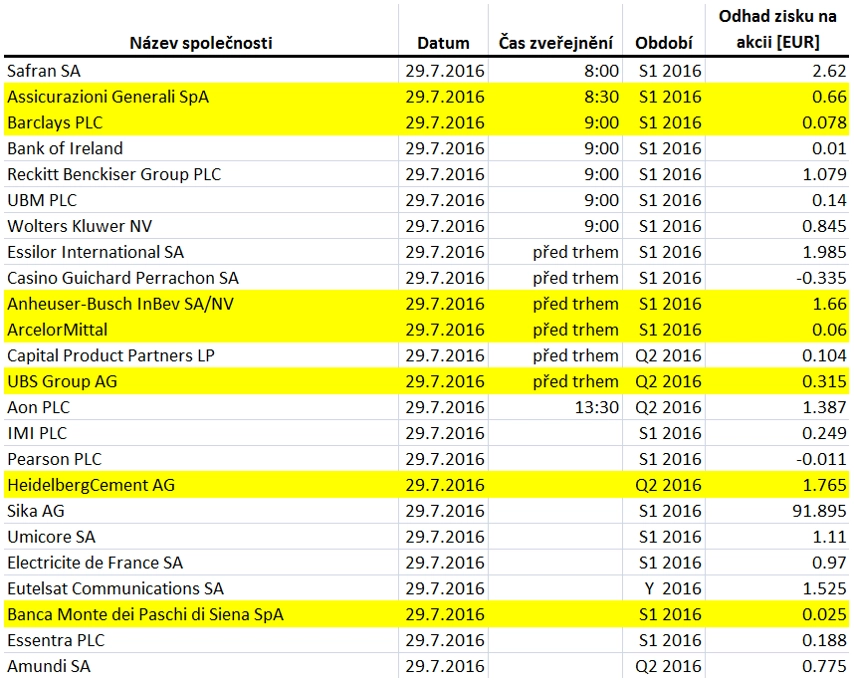The image size is (854, 683).
Task: Click the estimate value 1.765 for HeidelbergCement
Action: pos(825,485)
